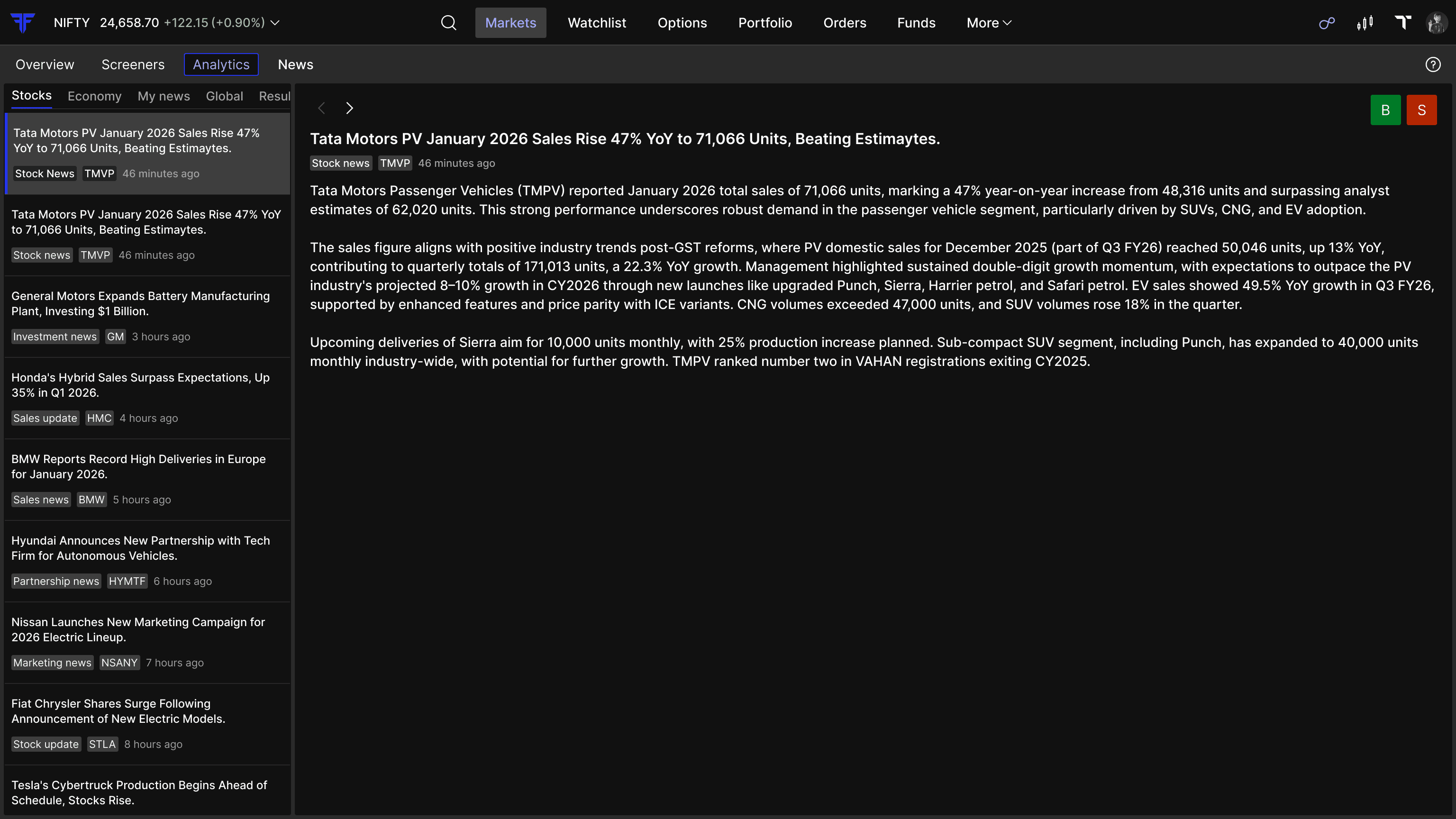
Task: Click the Stock News tag on selected item
Action: [45, 173]
